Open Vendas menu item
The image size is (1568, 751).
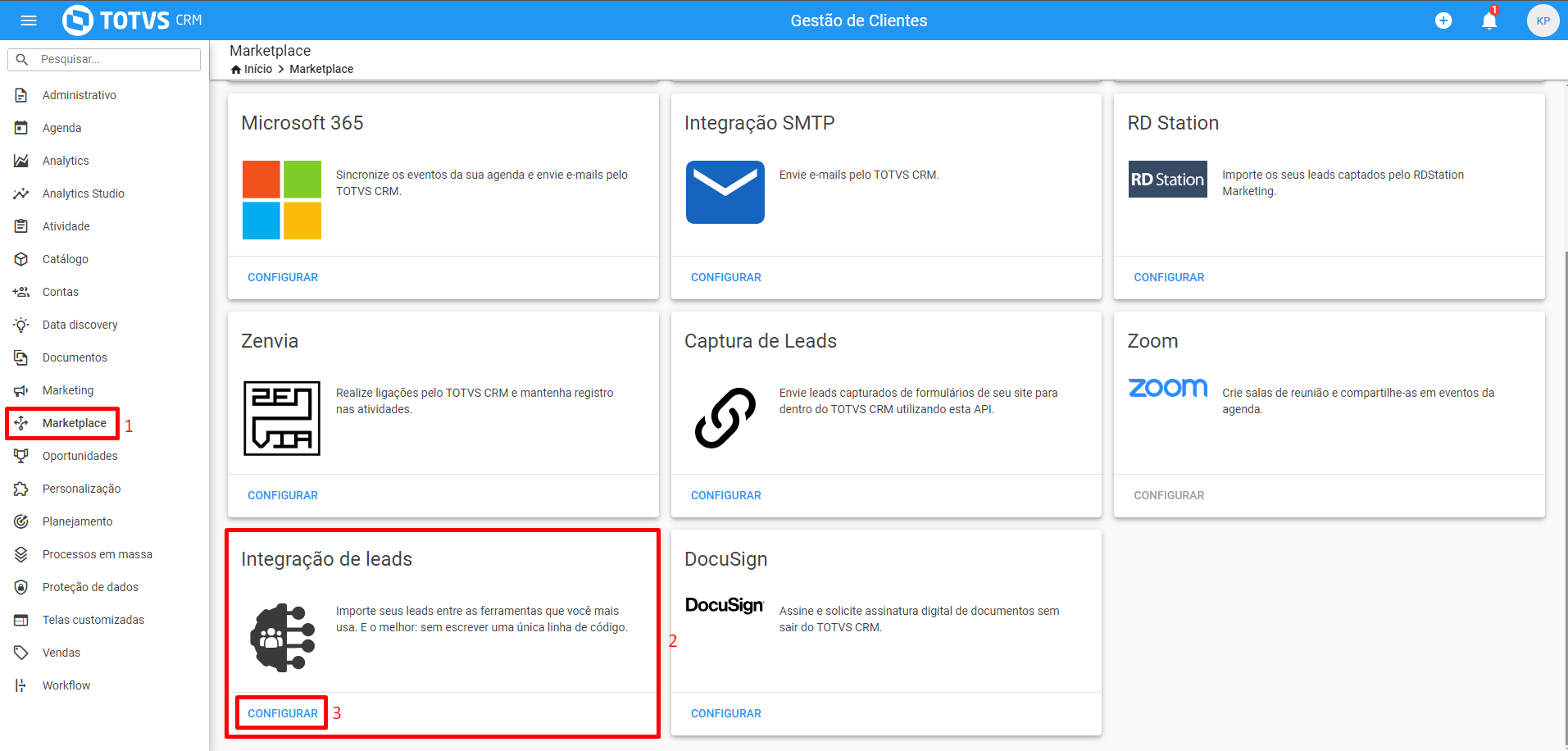[61, 653]
